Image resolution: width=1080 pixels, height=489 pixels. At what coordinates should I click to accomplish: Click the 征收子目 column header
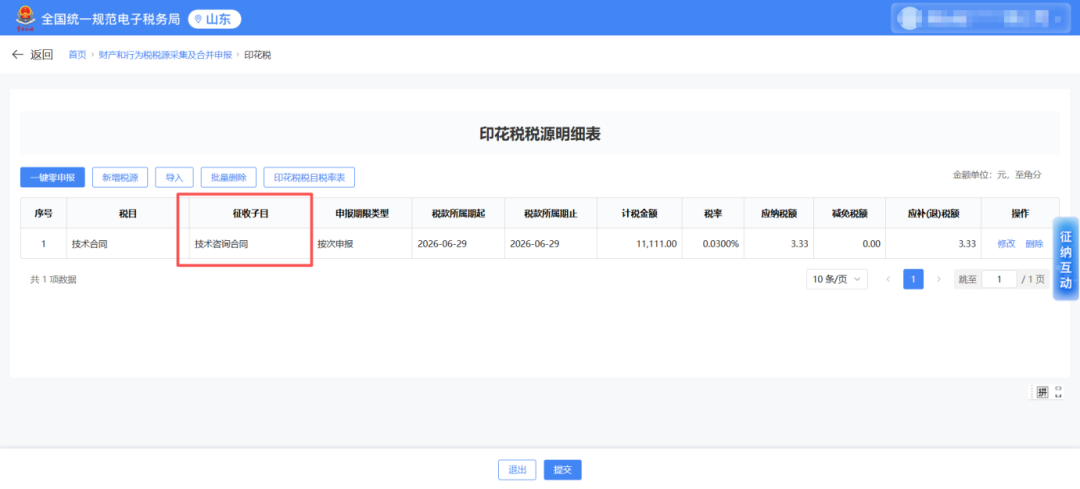[251, 214]
